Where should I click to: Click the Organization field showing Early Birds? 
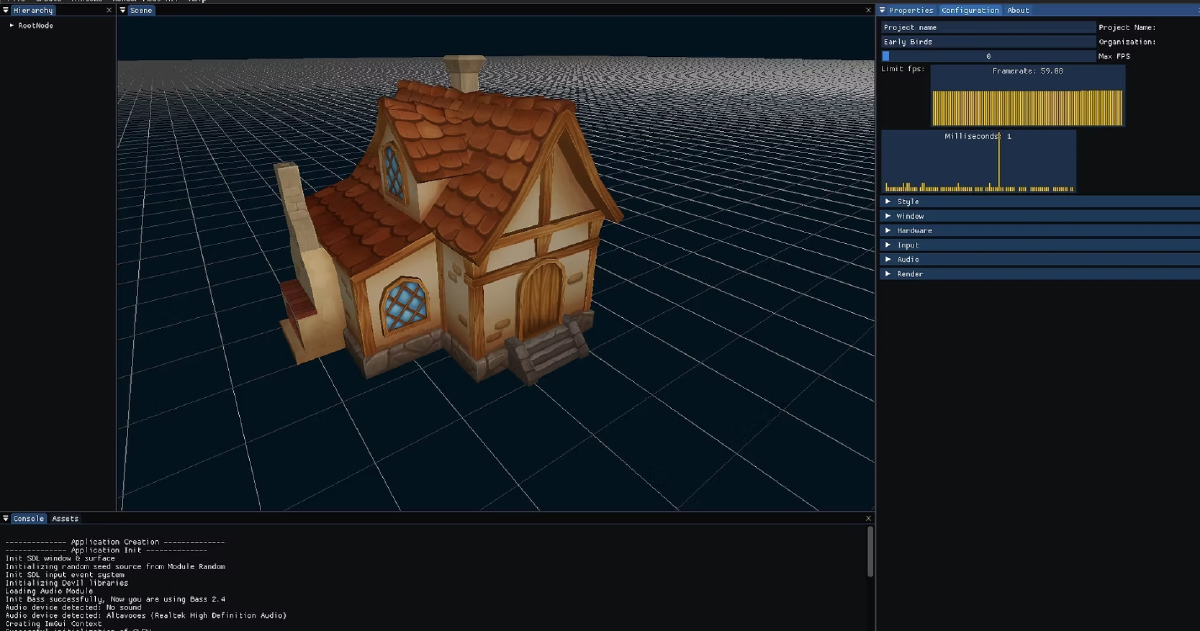[988, 42]
